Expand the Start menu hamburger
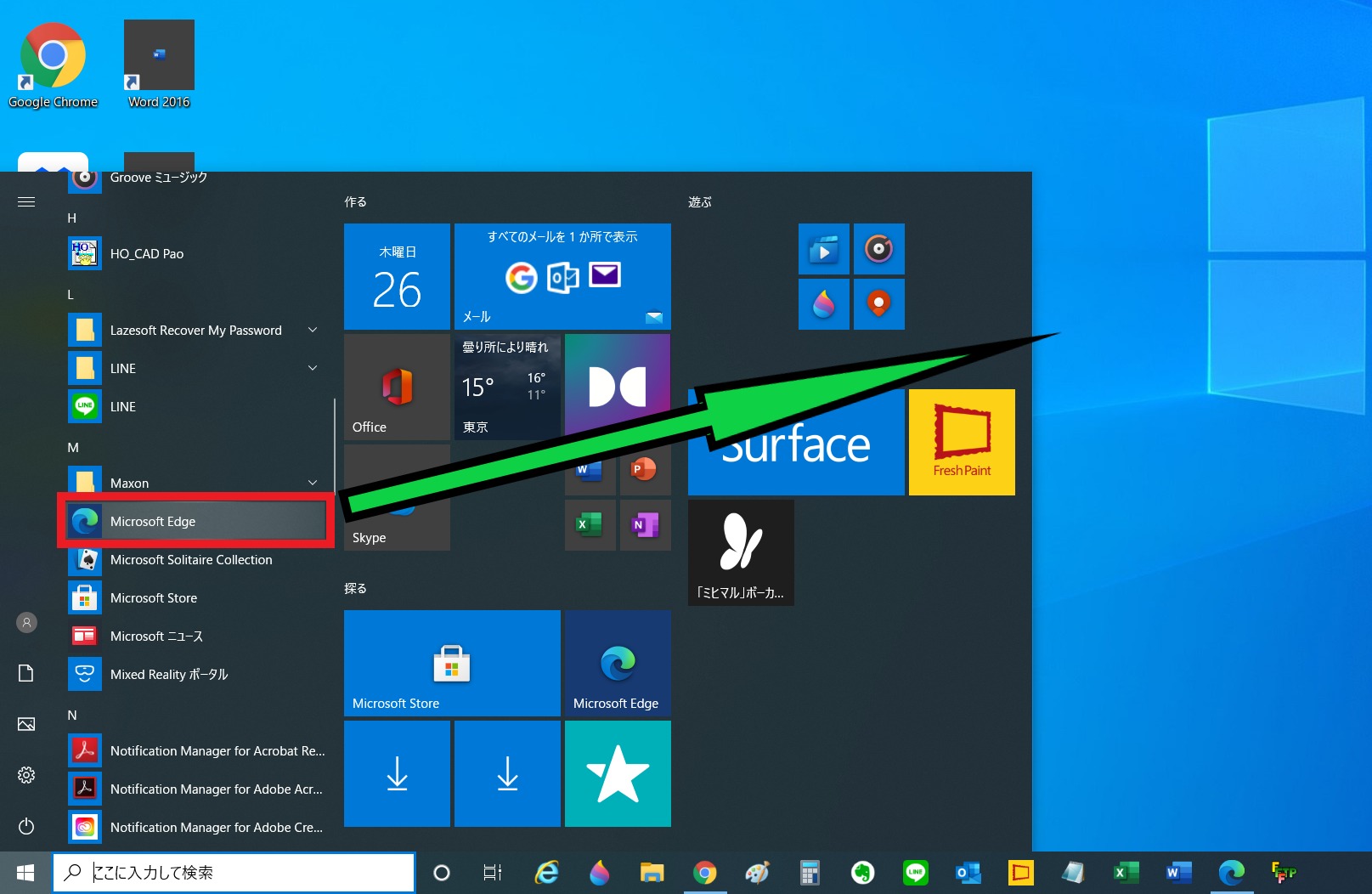Viewport: 1372px width, 894px height. click(x=26, y=202)
